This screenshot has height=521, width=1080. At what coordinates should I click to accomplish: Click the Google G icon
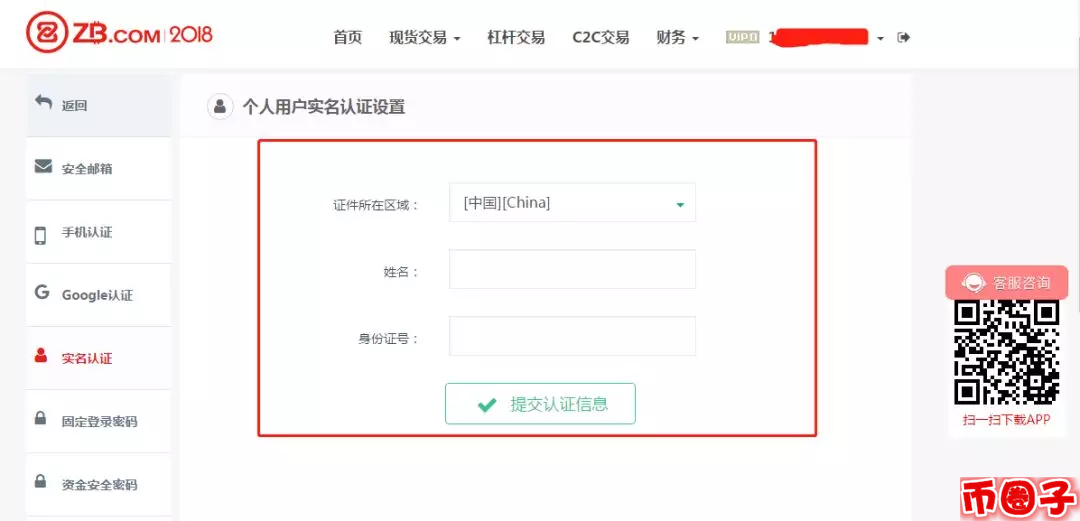tap(42, 292)
